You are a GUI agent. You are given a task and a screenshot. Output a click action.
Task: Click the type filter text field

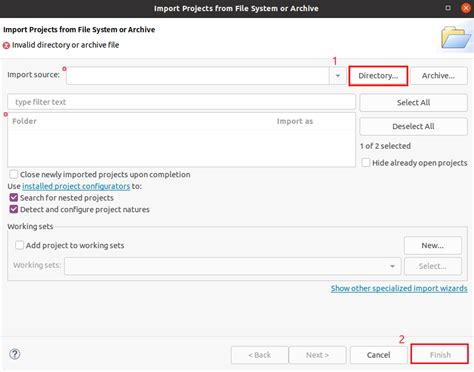(181, 102)
